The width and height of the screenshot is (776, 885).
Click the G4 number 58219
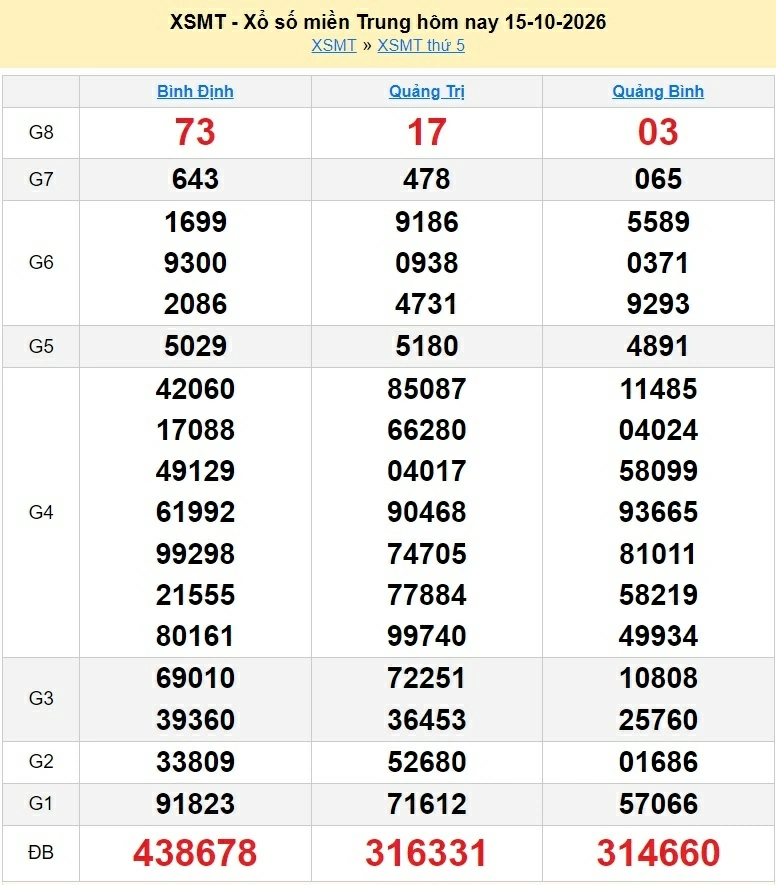658,595
